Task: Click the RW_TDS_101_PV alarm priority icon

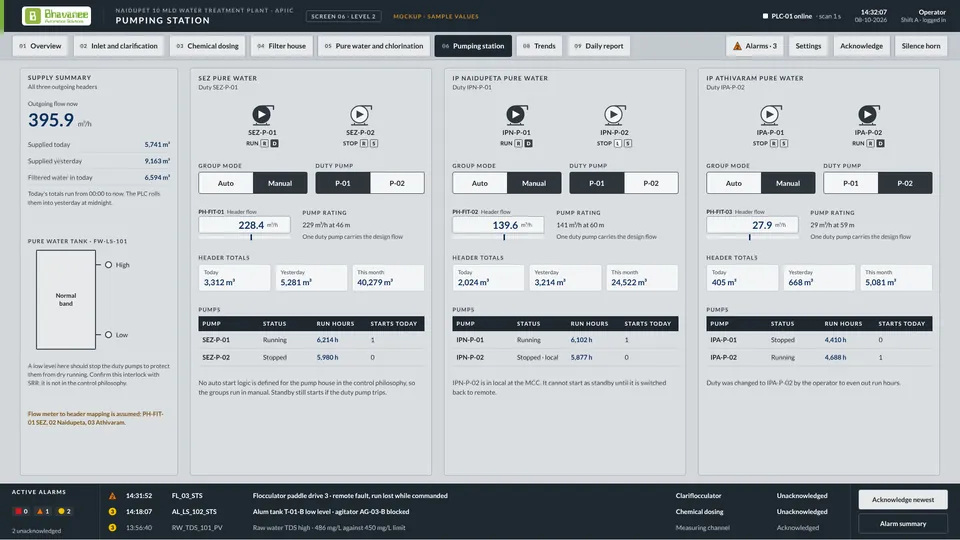Action: coord(113,528)
